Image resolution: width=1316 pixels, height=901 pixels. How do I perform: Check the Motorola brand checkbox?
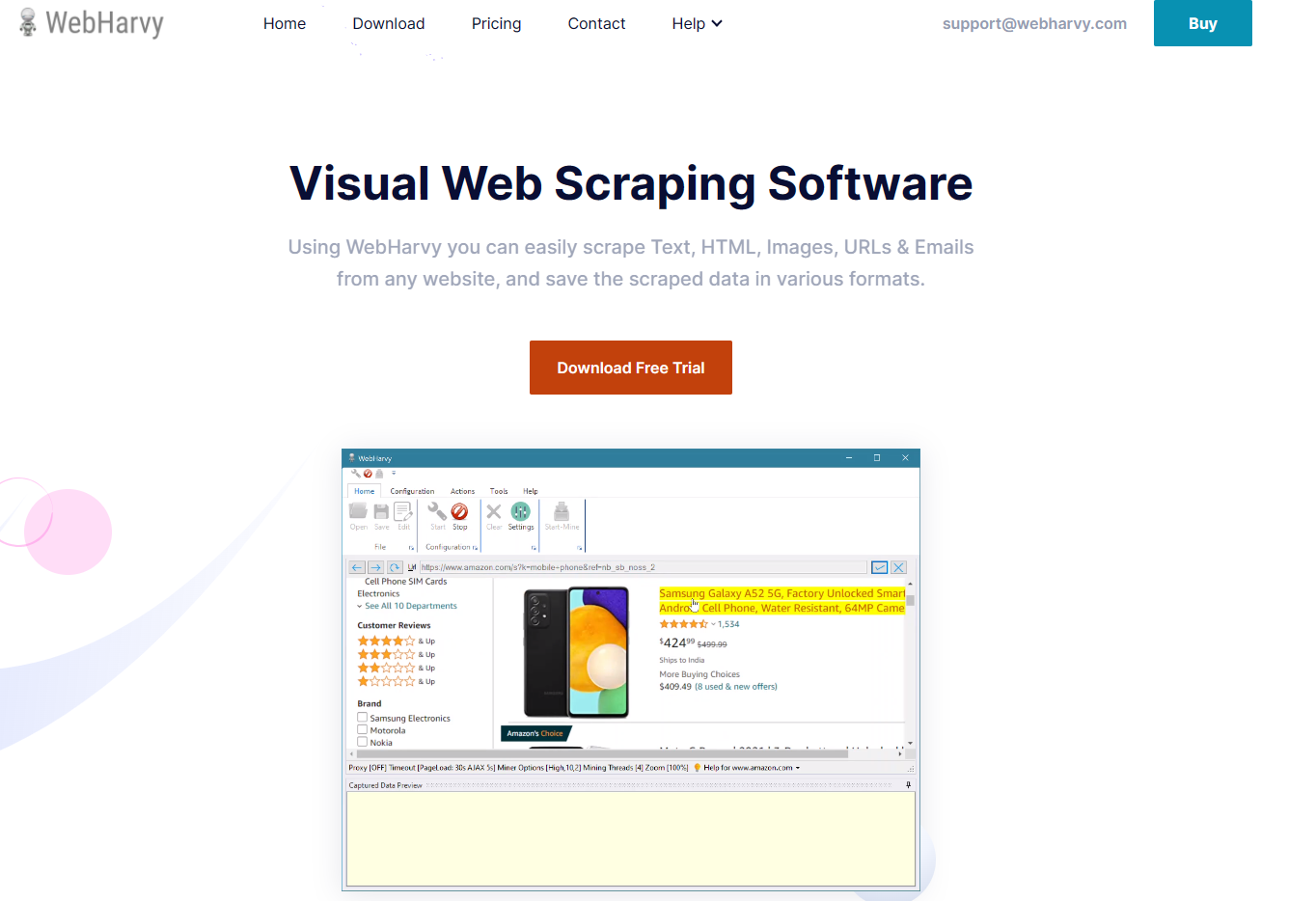pos(363,730)
